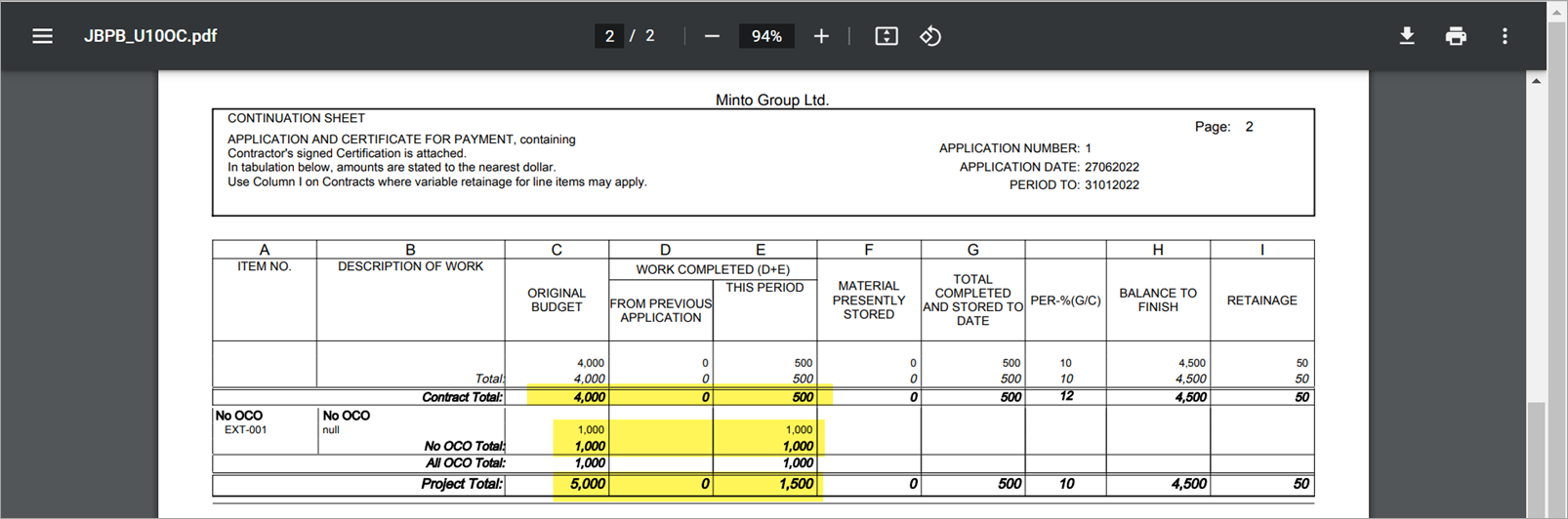Download the JBPB_U10OC.pdf file
Image resolution: width=1568 pixels, height=519 pixels.
click(1407, 36)
